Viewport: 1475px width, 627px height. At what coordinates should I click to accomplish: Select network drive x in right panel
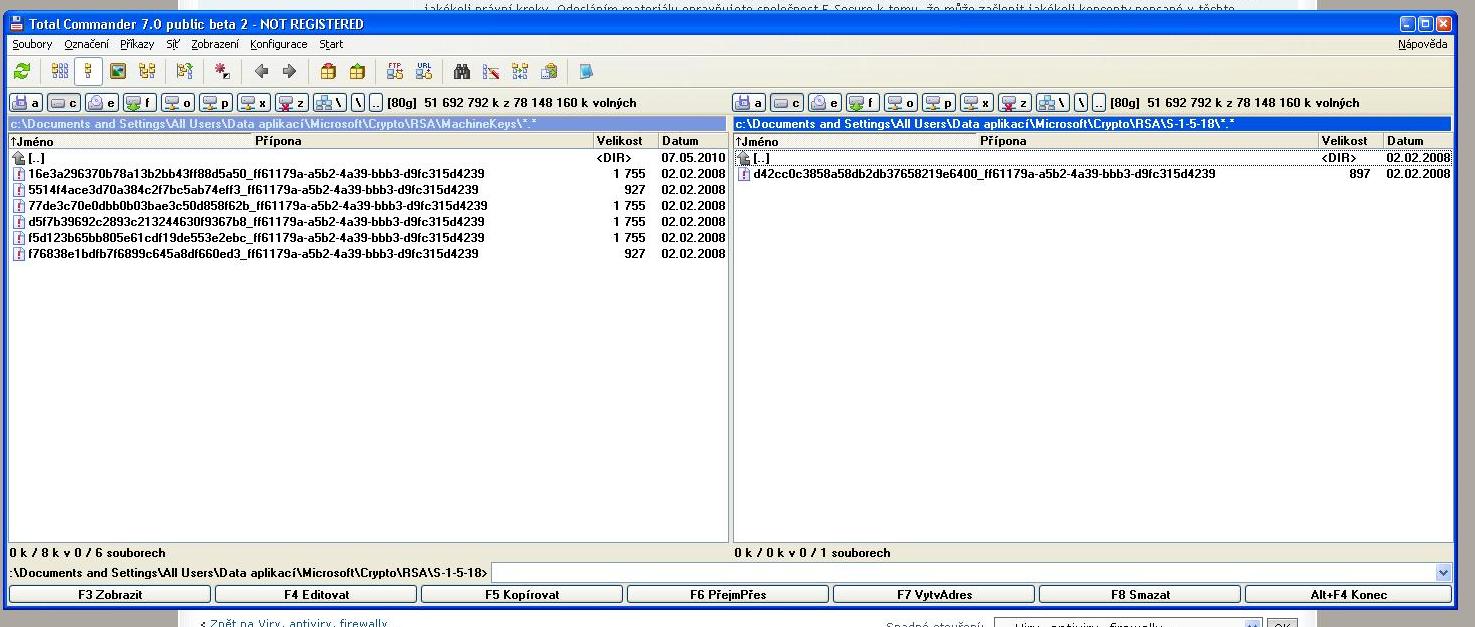coord(978,102)
